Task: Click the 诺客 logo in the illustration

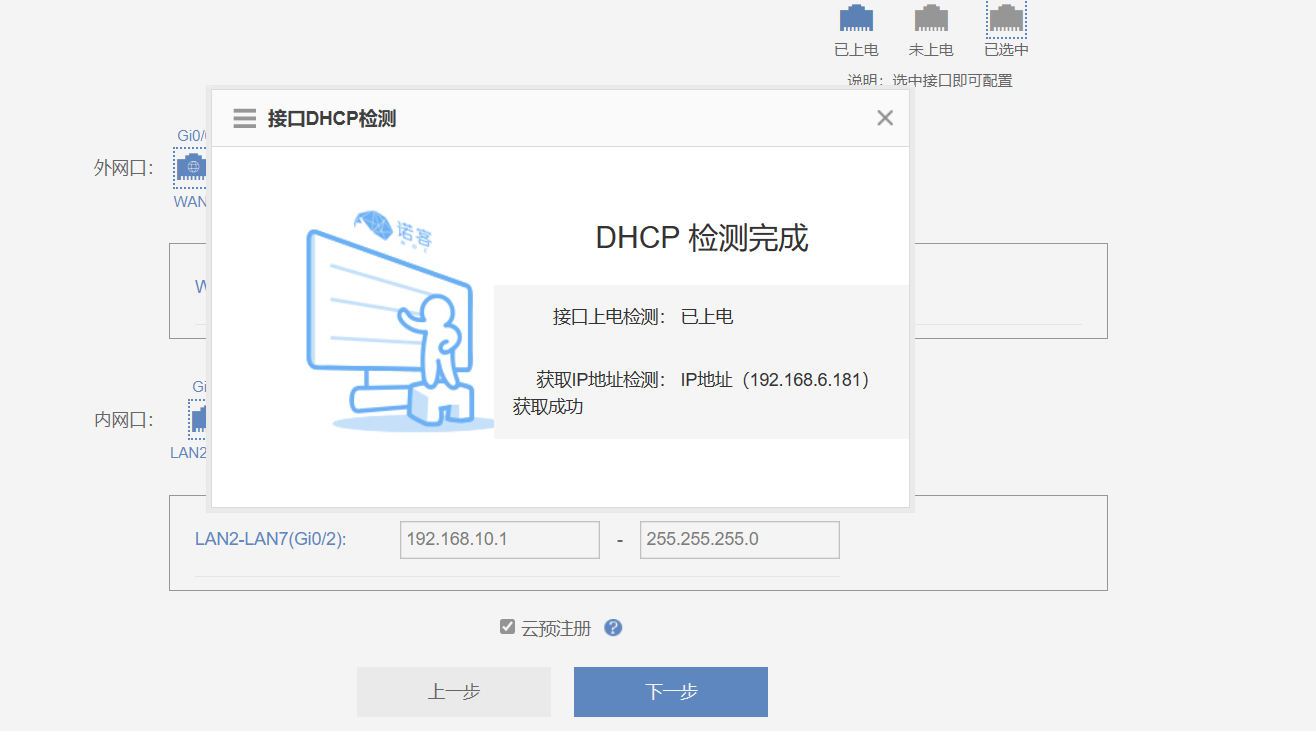Action: click(394, 229)
